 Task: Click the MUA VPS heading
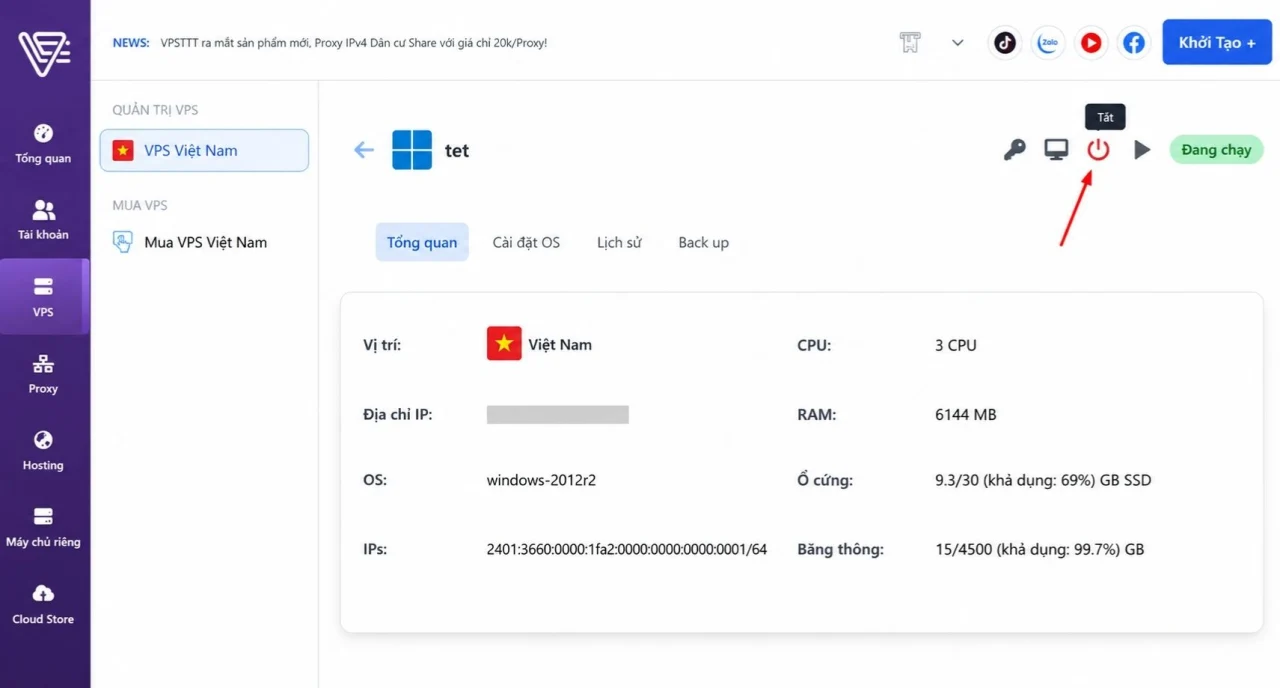140,205
